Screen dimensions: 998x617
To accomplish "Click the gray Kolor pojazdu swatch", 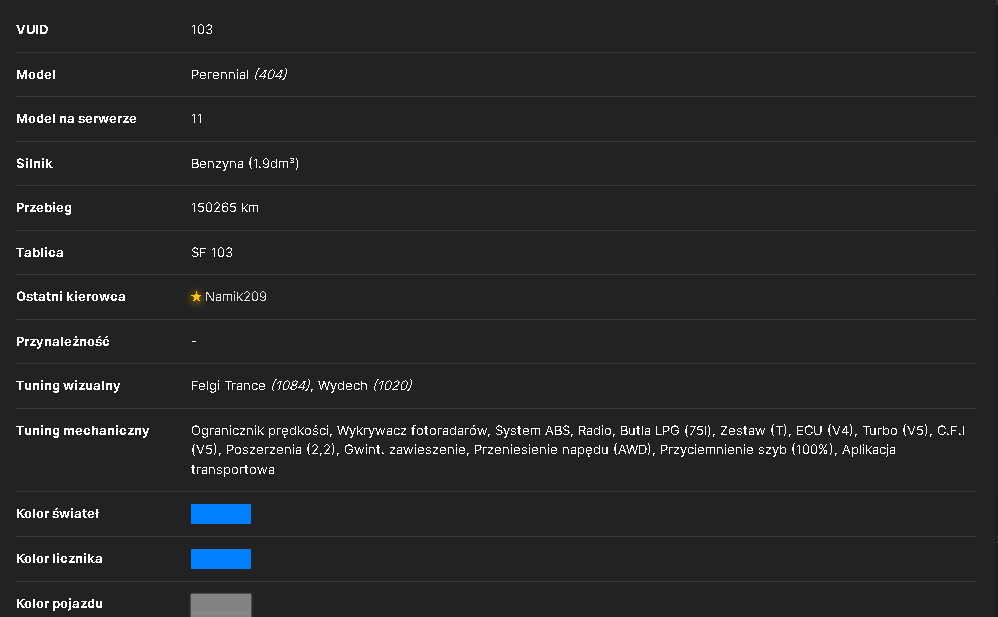I will 221,605.
